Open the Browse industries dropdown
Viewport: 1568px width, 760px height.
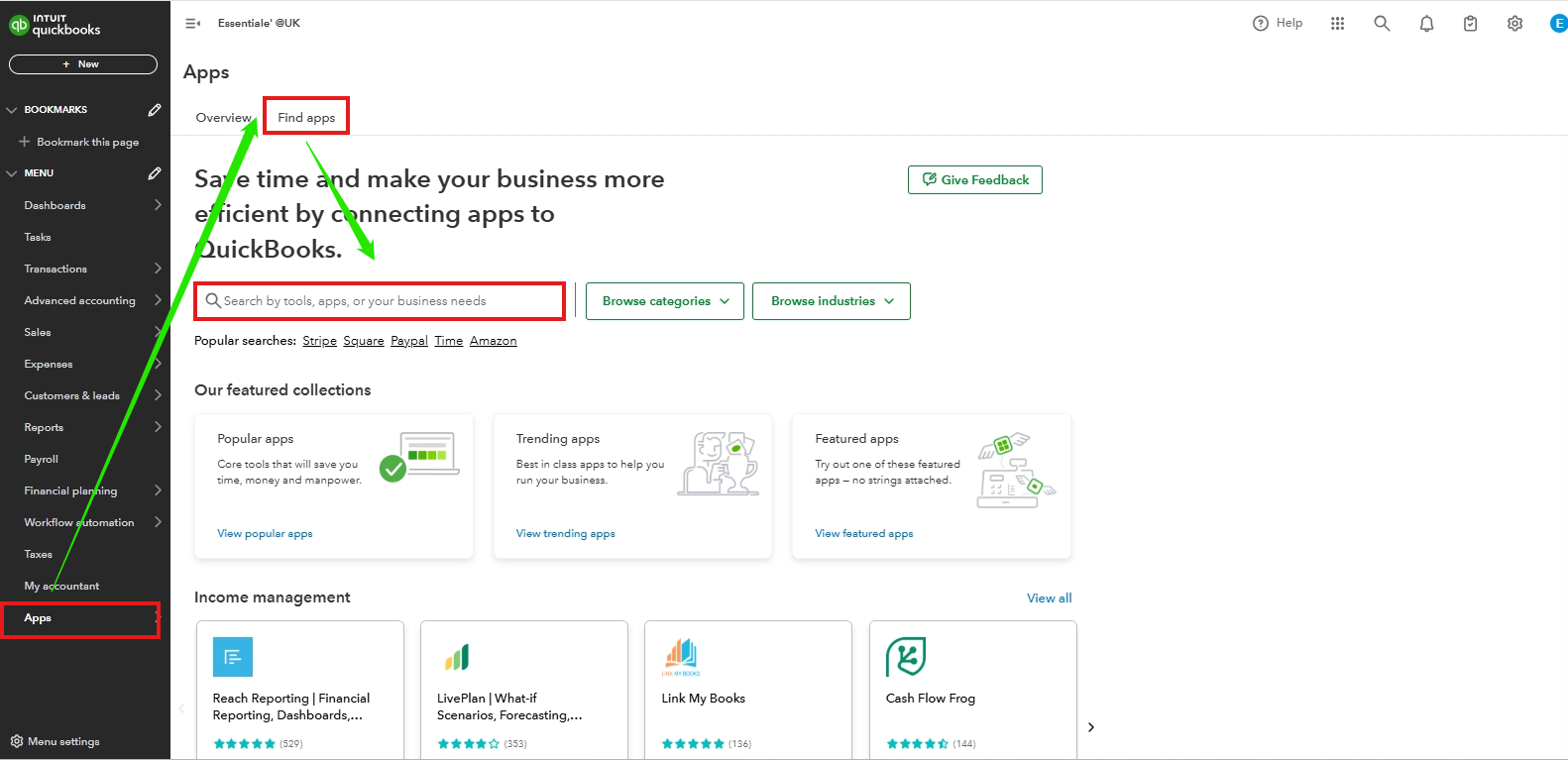tap(832, 301)
